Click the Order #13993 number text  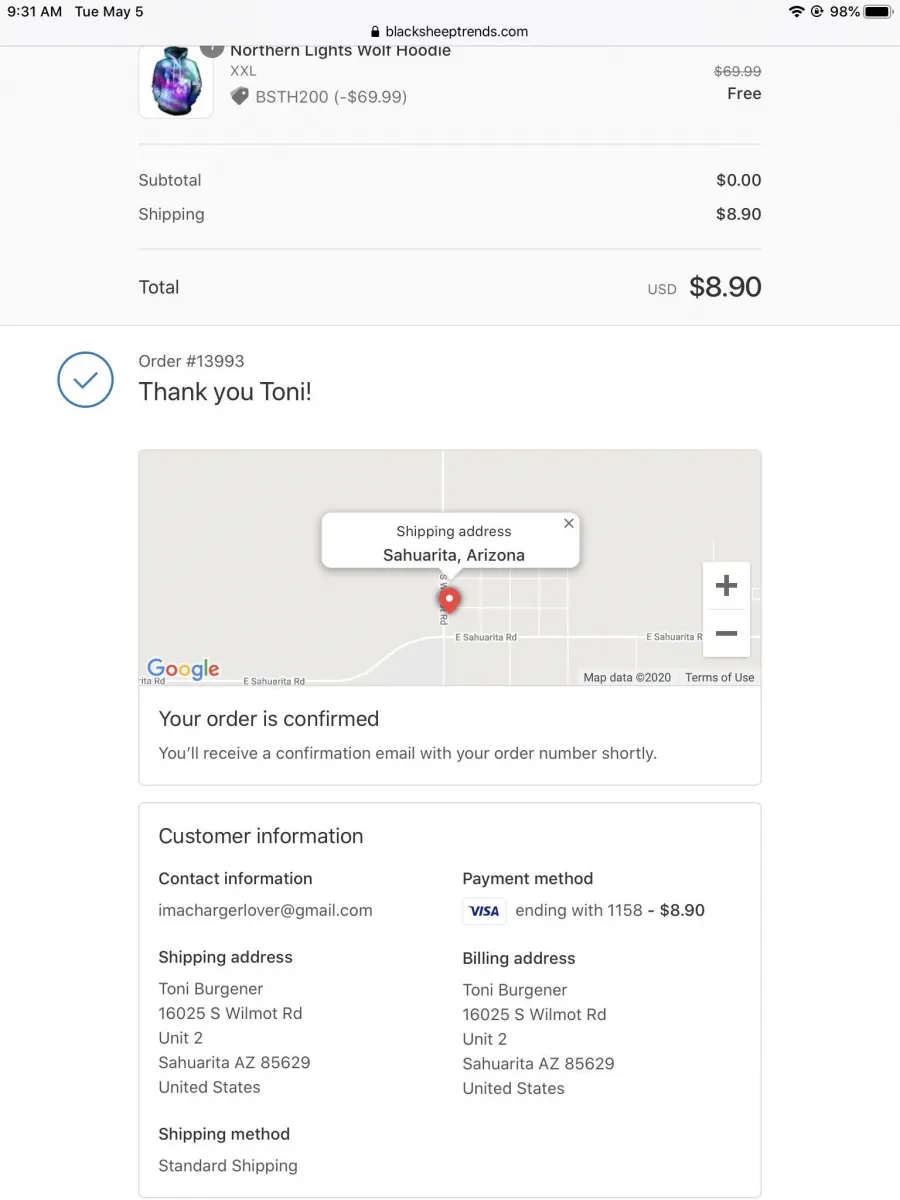(191, 361)
